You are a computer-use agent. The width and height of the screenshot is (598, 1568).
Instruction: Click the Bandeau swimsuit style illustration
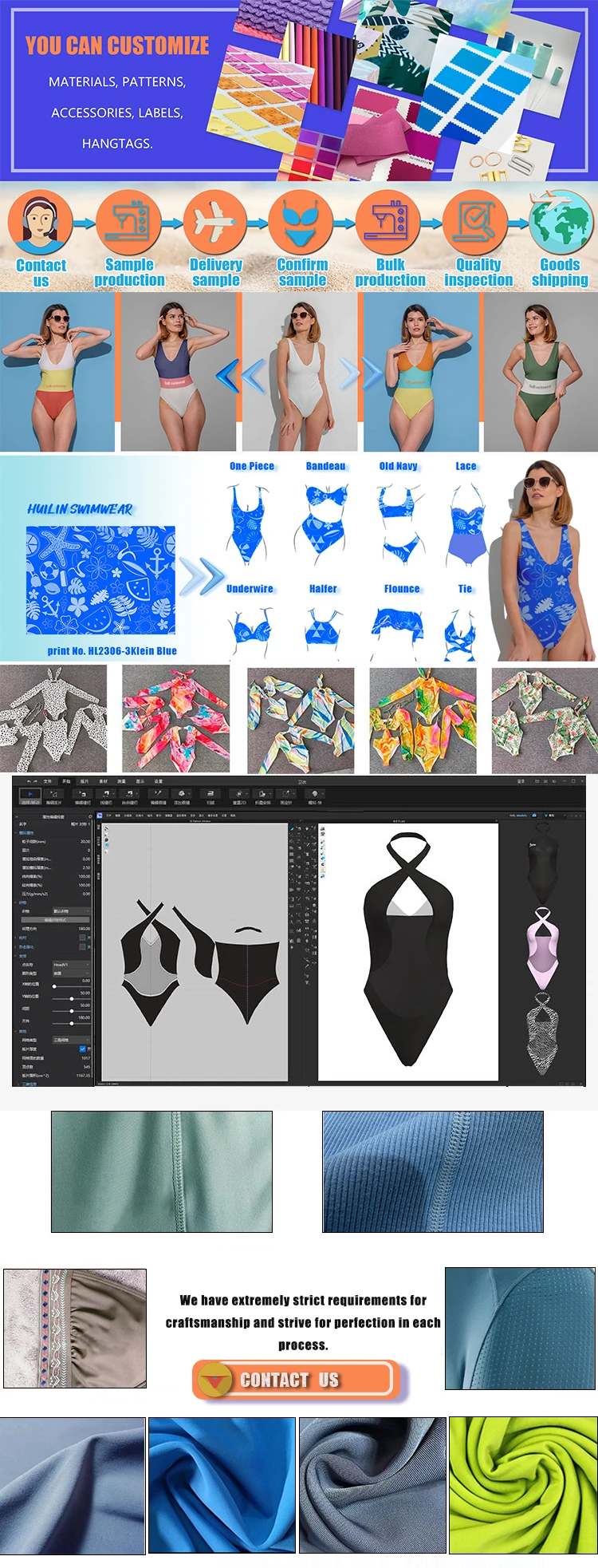325,523
